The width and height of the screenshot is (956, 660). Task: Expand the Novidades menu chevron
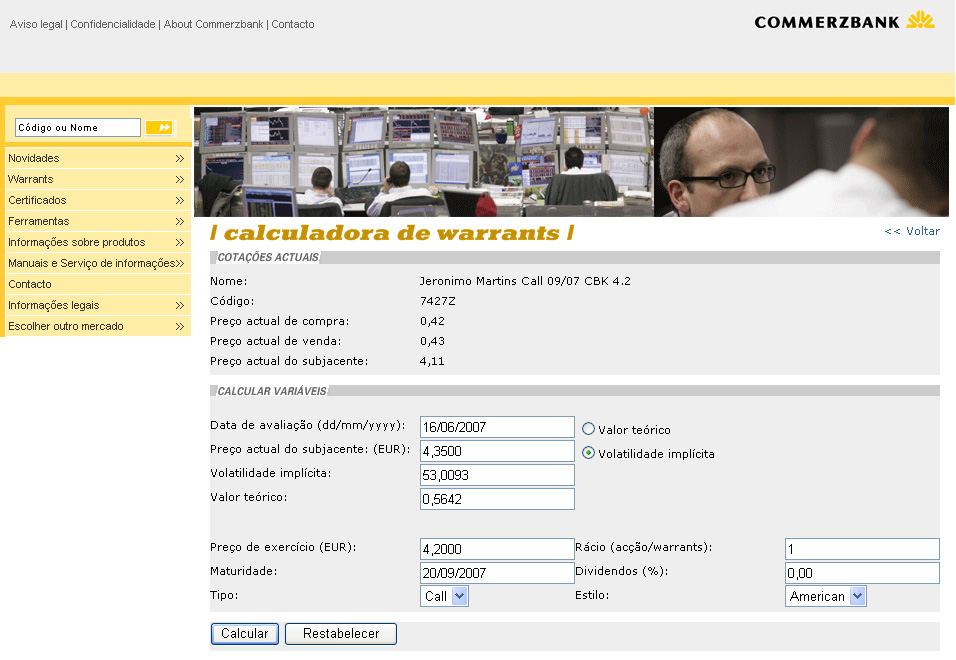coord(180,158)
